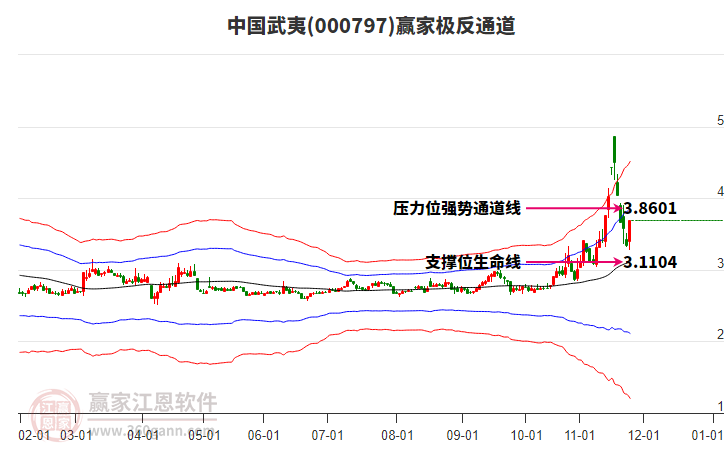Click the 06-01 date axis label
Image resolution: width=726 pixels, height=450 pixels.
[263, 436]
